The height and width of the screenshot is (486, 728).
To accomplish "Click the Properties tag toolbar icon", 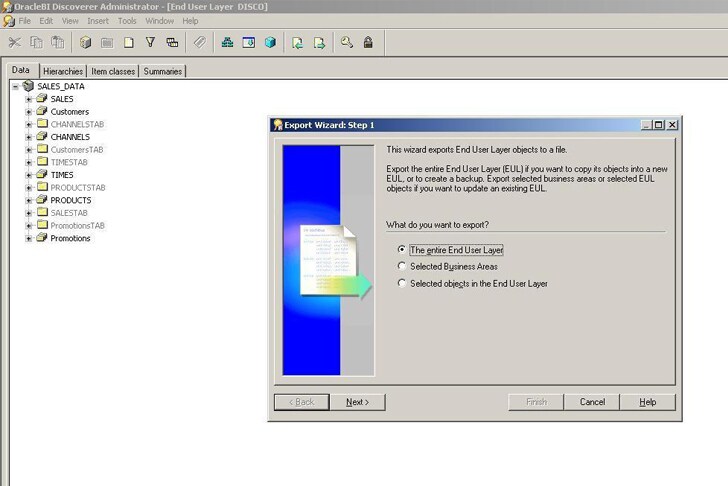I will click(200, 42).
